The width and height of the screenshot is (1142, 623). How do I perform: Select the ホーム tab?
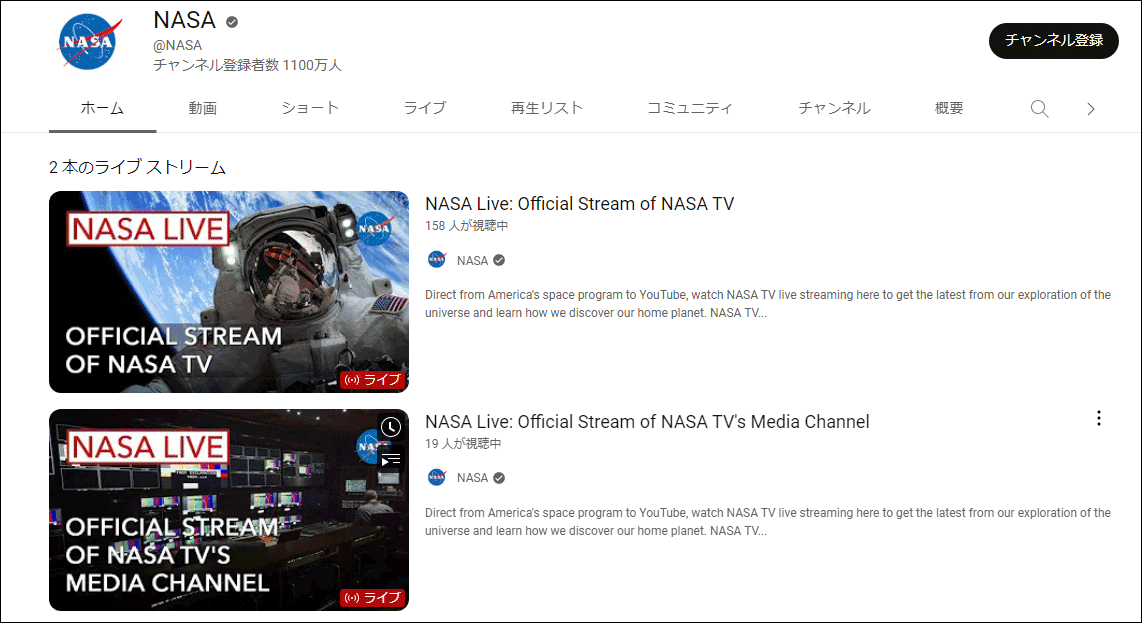[102, 108]
